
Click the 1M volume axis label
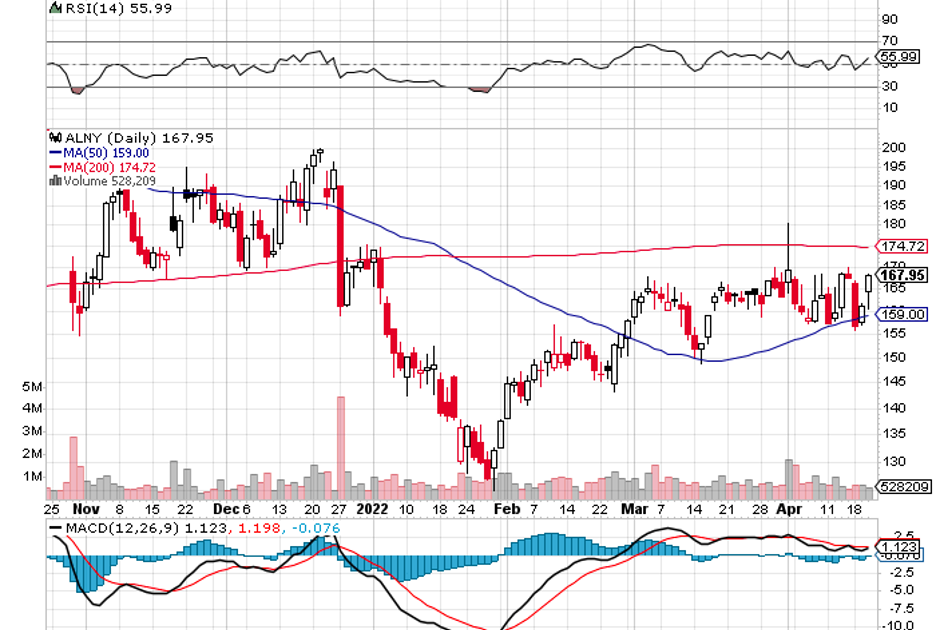[x=32, y=477]
